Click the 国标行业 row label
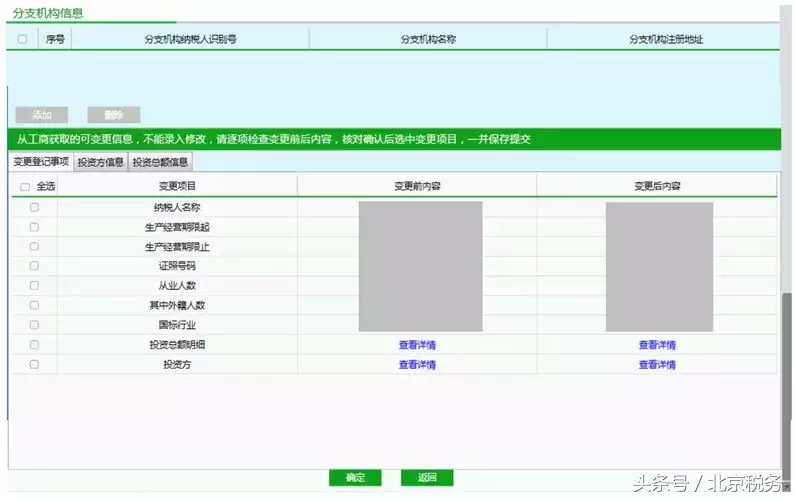The image size is (795, 500). (x=177, y=325)
